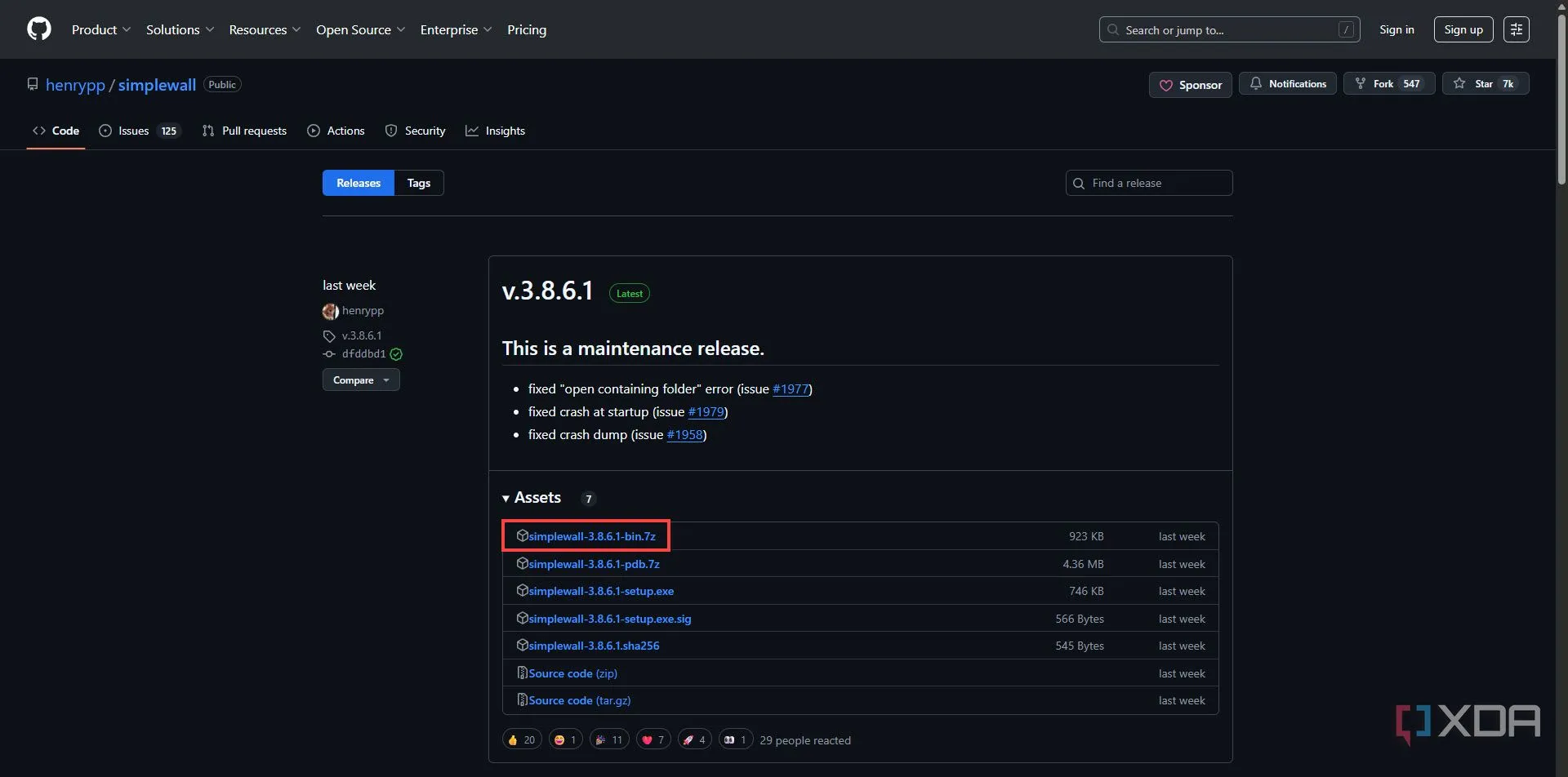Star the repository with Star 7k
The height and width of the screenshot is (777, 1568).
1486,83
